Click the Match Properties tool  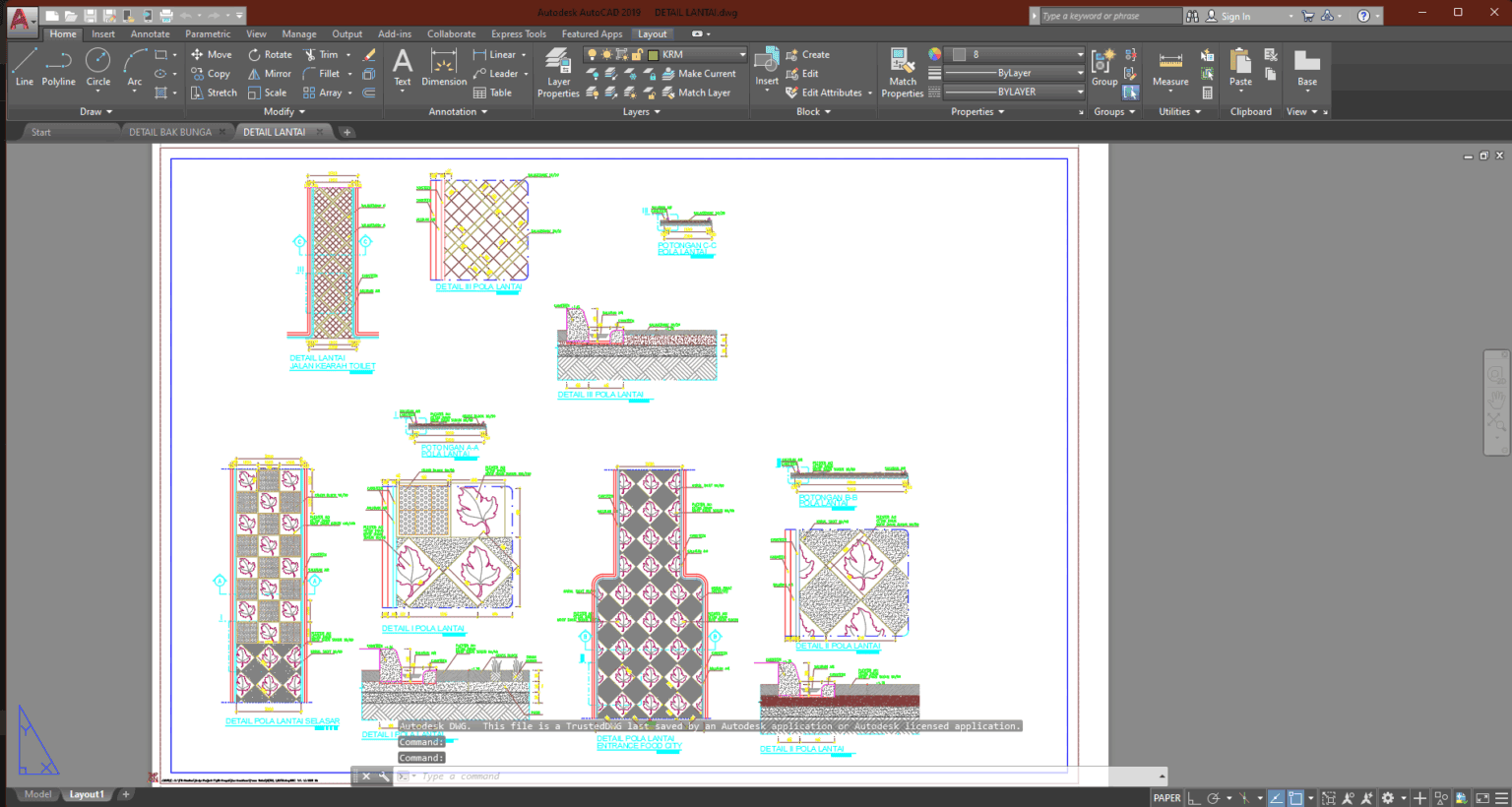901,73
